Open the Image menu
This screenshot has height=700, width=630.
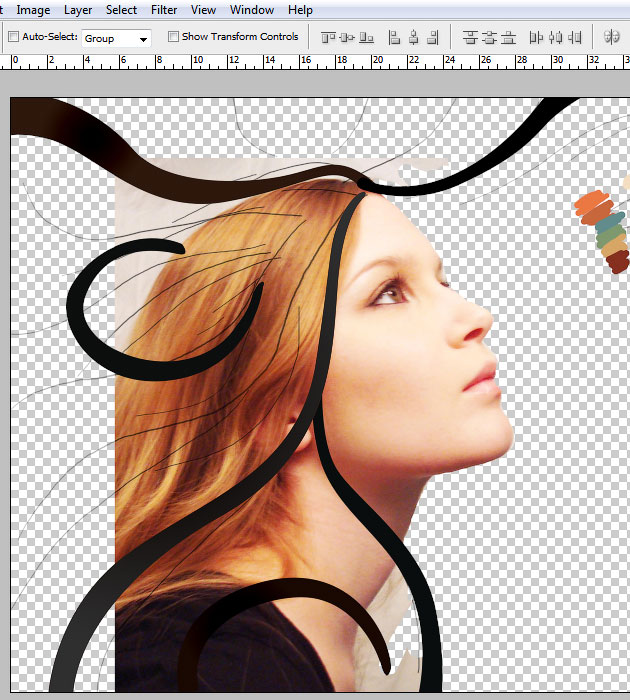[33, 10]
